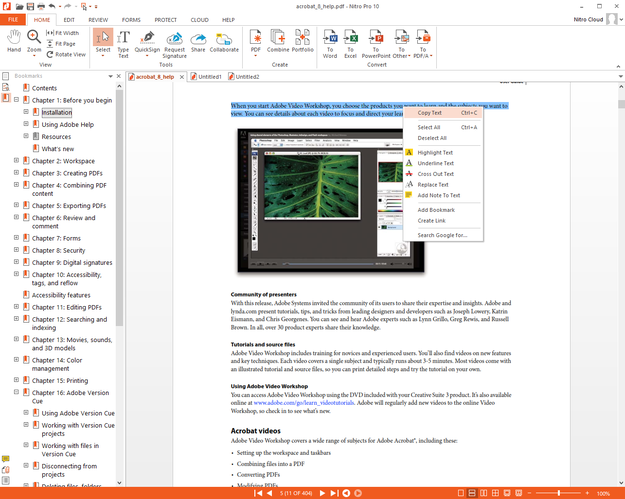Viewport: 625px width, 499px height.
Task: Click the Open folder icon in quick access toolbar
Action: [20, 6]
